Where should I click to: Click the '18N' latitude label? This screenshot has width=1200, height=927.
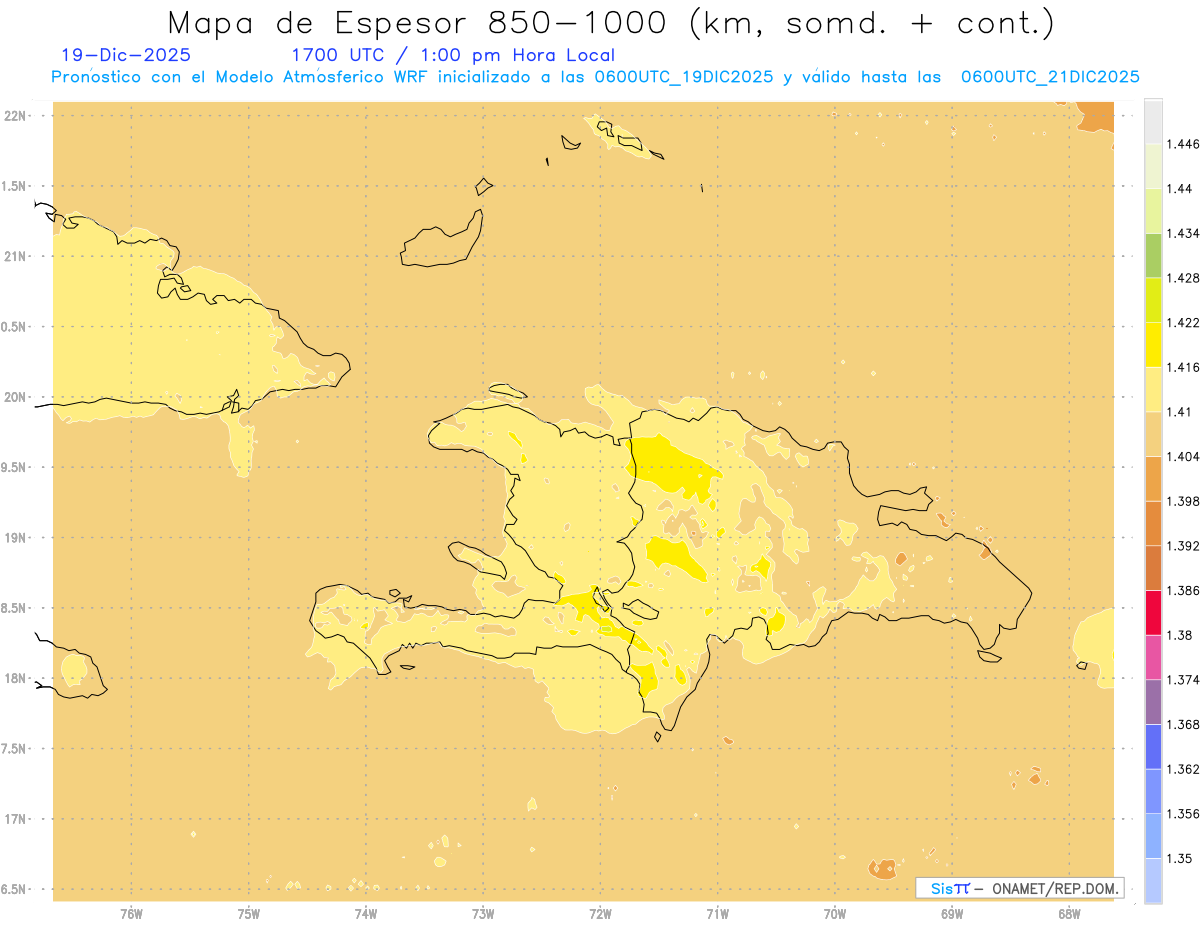[17, 678]
